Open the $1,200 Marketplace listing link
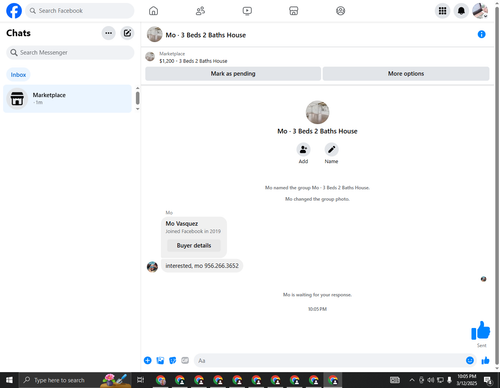Viewport: 500px width, 388px height. [x=193, y=61]
